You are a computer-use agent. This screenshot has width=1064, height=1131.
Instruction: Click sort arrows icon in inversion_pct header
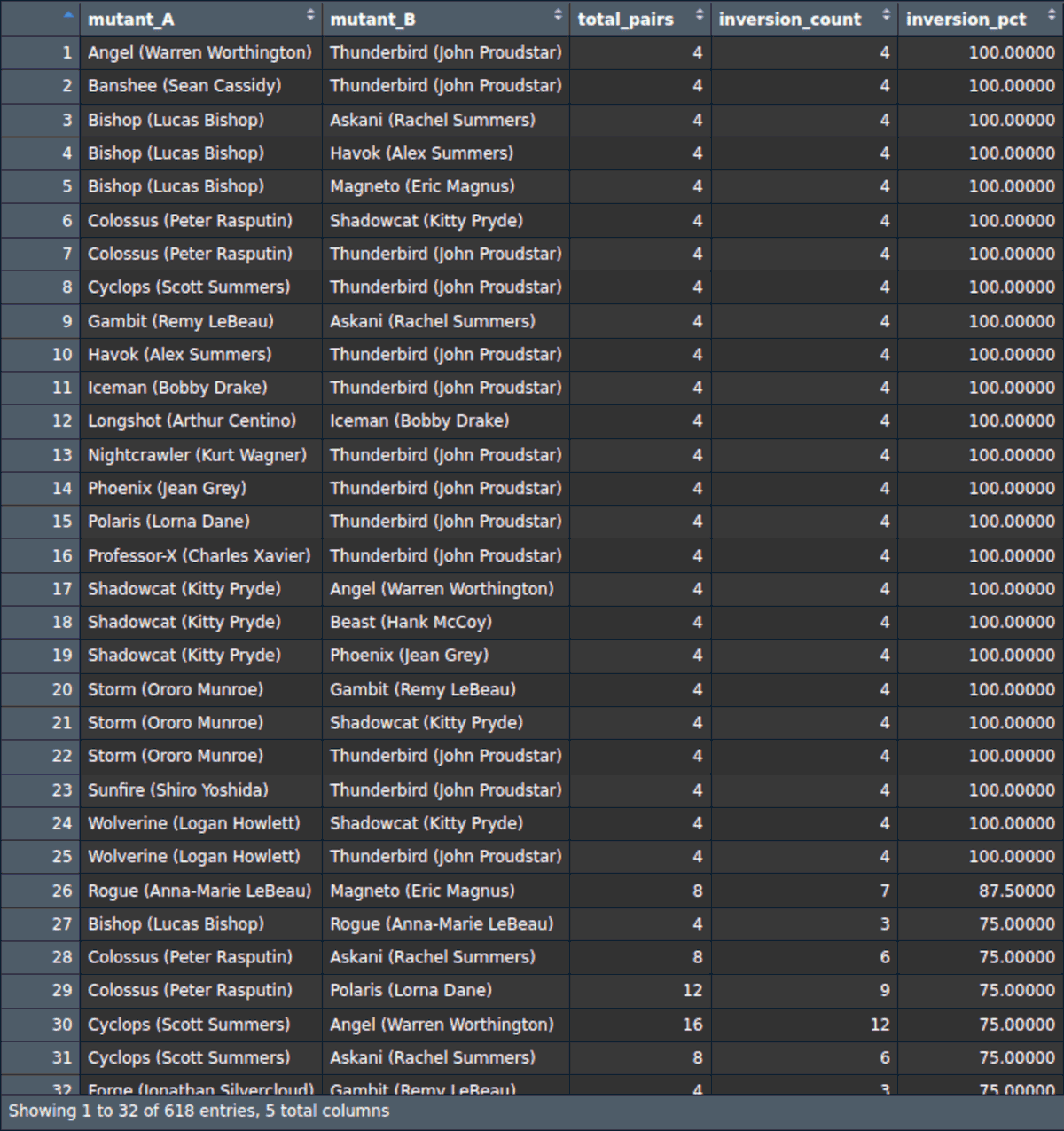pyautogui.click(x=1052, y=15)
